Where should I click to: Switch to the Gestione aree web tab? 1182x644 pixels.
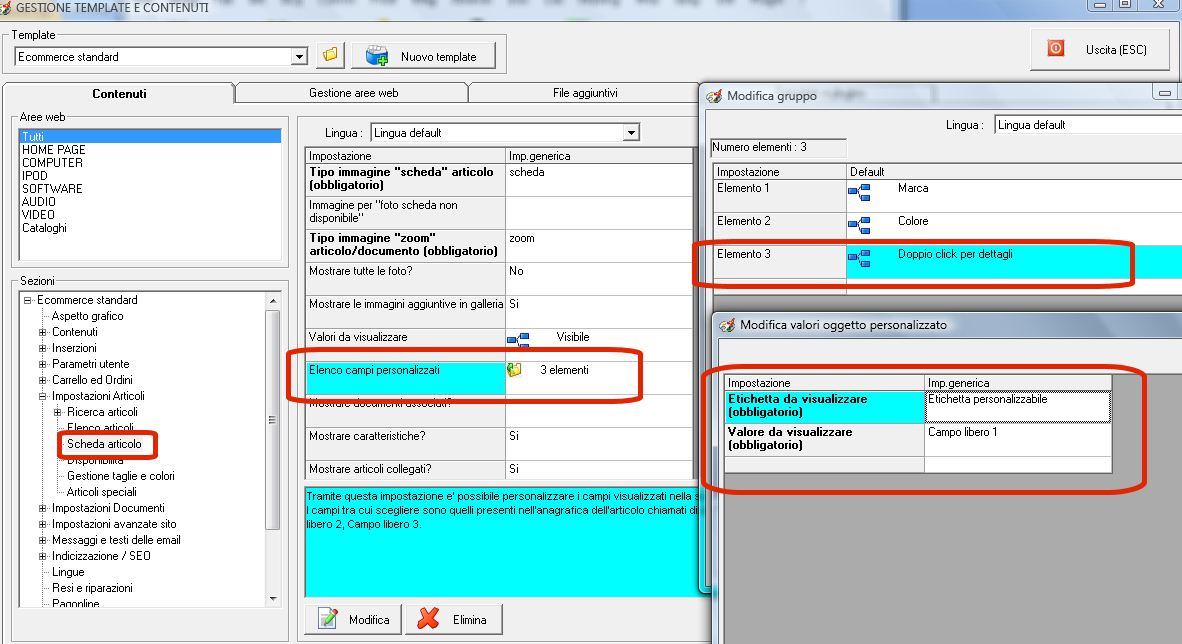(353, 93)
